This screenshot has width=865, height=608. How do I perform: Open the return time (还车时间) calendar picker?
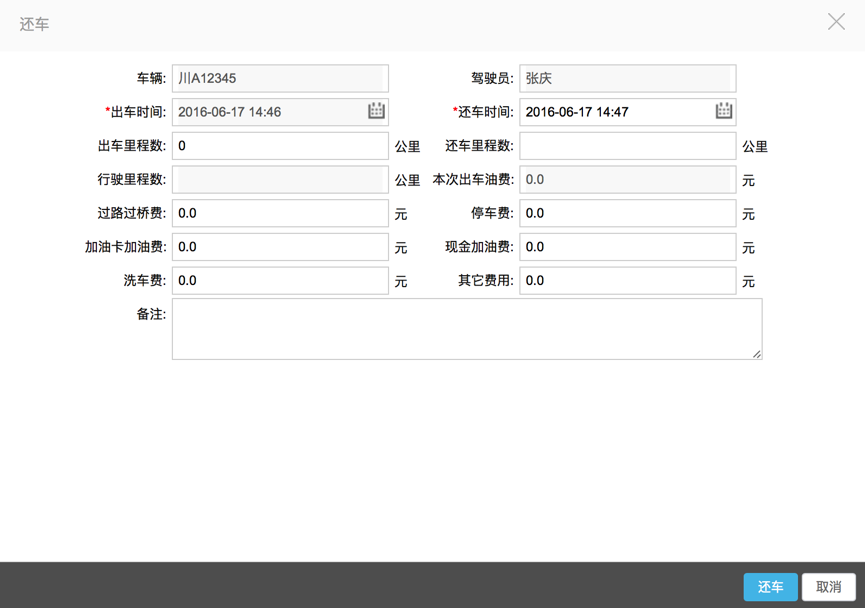click(x=723, y=111)
